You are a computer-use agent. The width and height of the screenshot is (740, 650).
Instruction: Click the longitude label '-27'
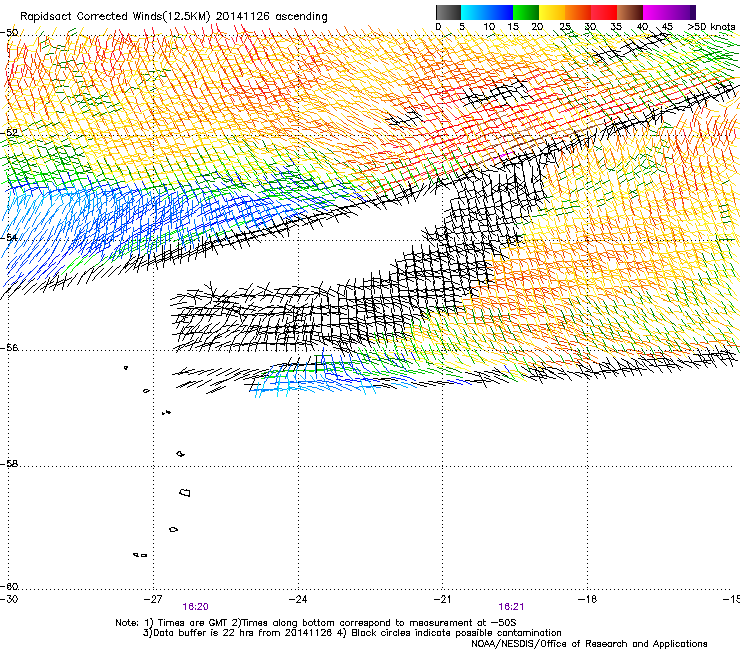[153, 599]
